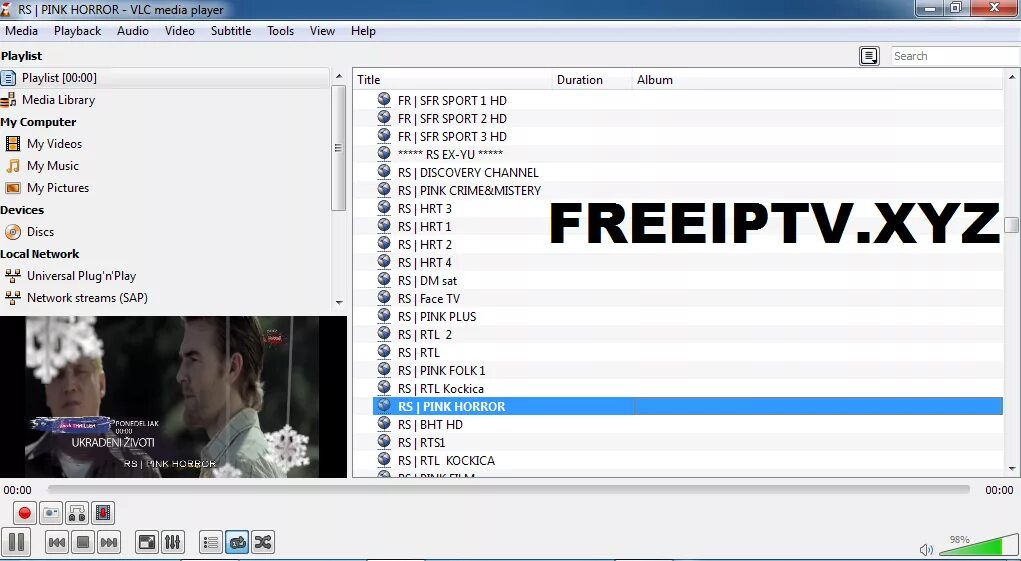
Task: Select RS | RTL Kockica row
Action: coord(688,389)
